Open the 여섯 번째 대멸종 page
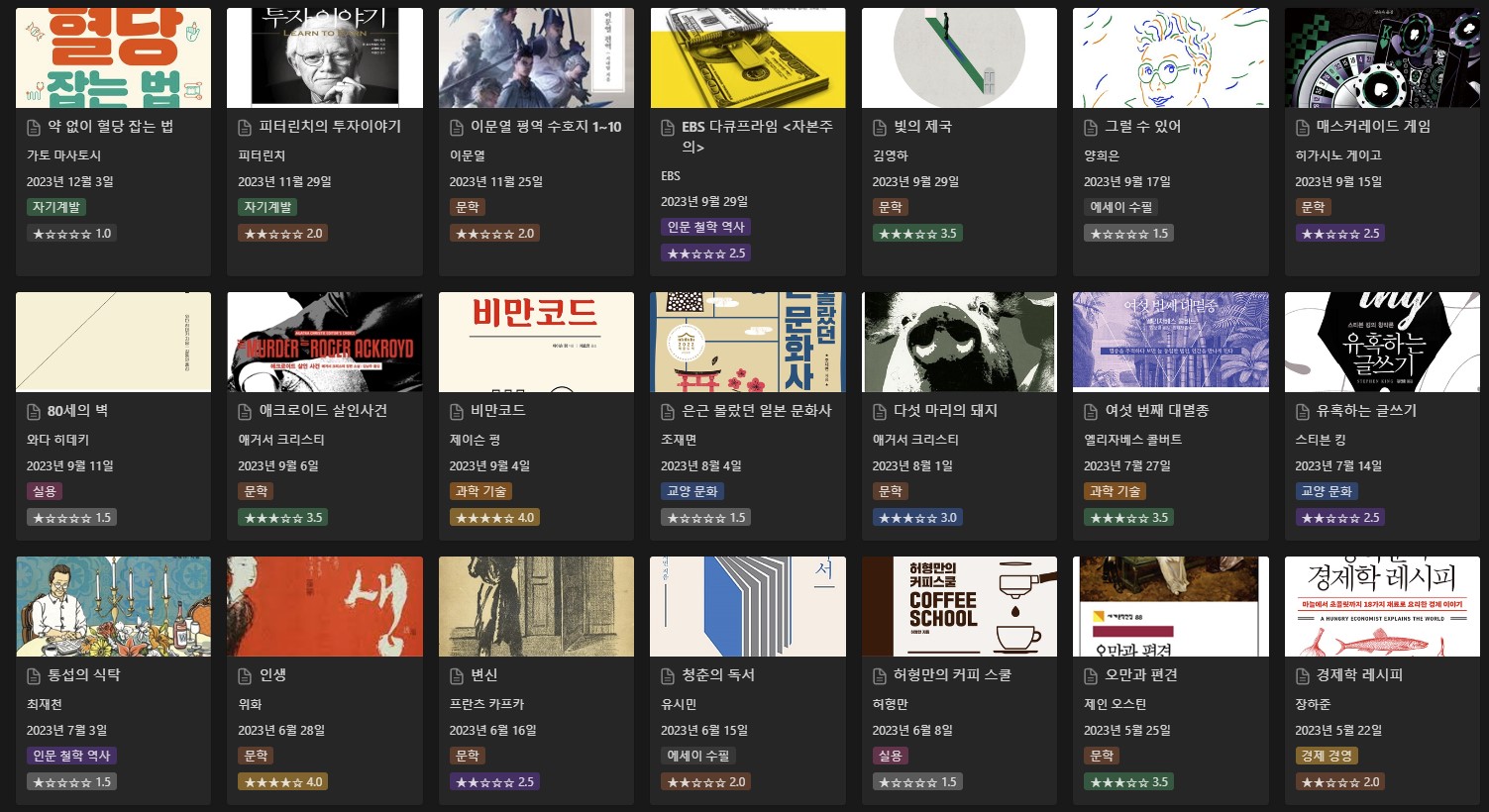1489x812 pixels. pos(1157,411)
